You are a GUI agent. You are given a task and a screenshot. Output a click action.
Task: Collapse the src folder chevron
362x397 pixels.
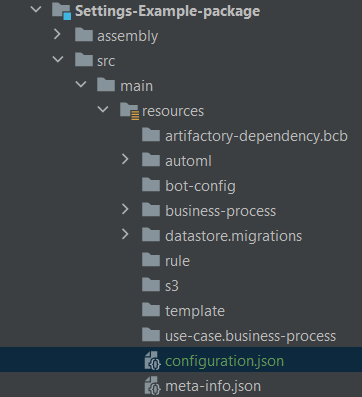pos(58,60)
